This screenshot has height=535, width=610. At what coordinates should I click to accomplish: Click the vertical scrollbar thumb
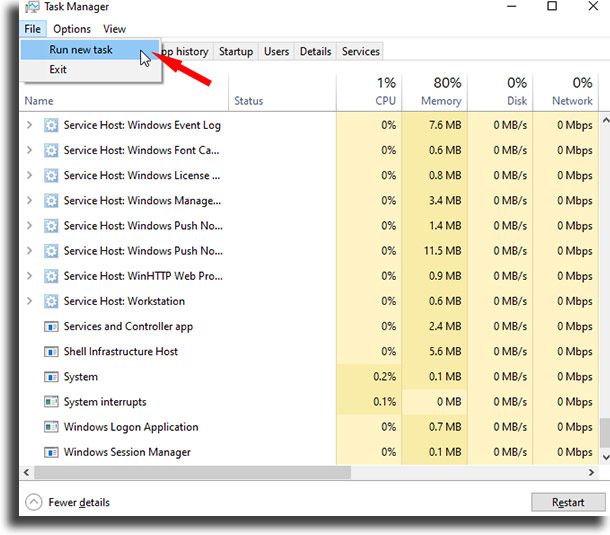coord(605,433)
